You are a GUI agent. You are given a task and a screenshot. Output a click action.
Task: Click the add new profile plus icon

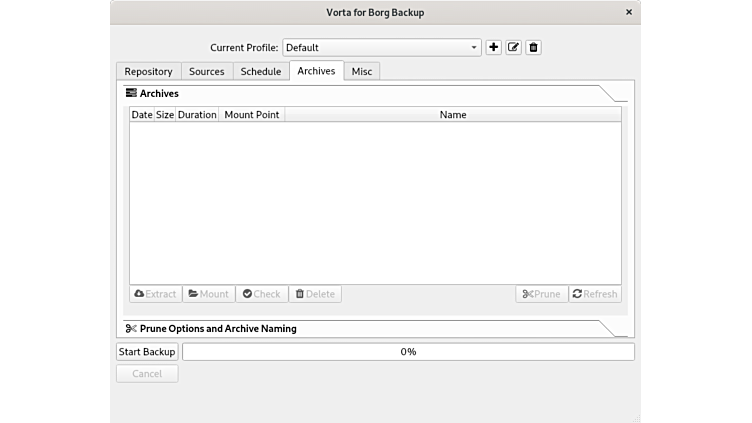coord(493,47)
